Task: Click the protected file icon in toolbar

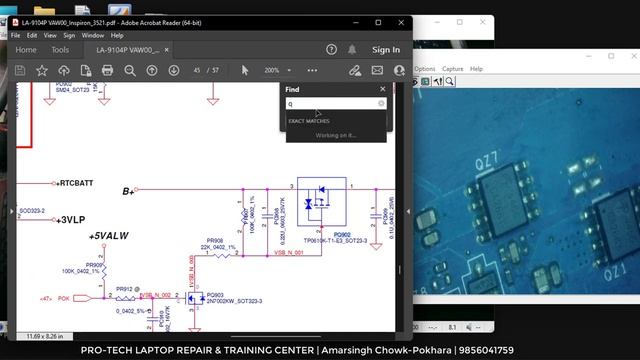Action: [86, 70]
